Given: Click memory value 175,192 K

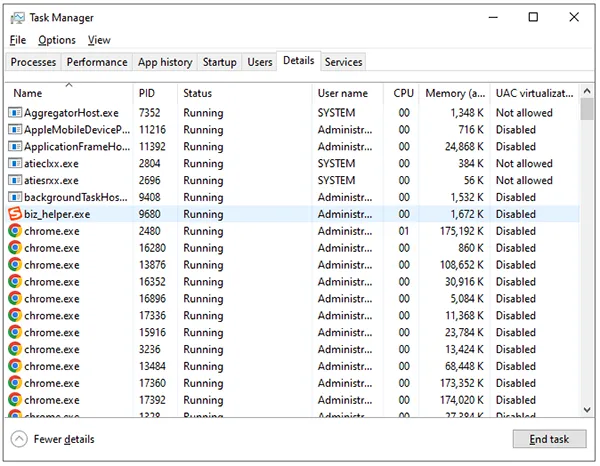Looking at the screenshot, I should point(462,231).
